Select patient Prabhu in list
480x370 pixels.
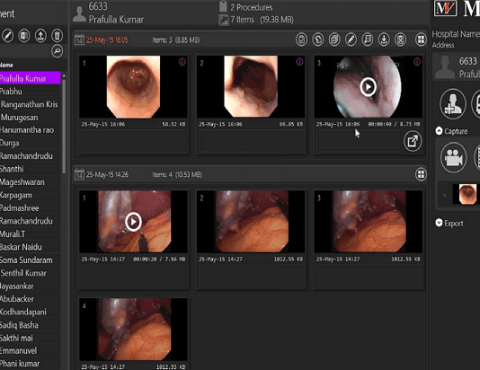[x=30, y=91]
